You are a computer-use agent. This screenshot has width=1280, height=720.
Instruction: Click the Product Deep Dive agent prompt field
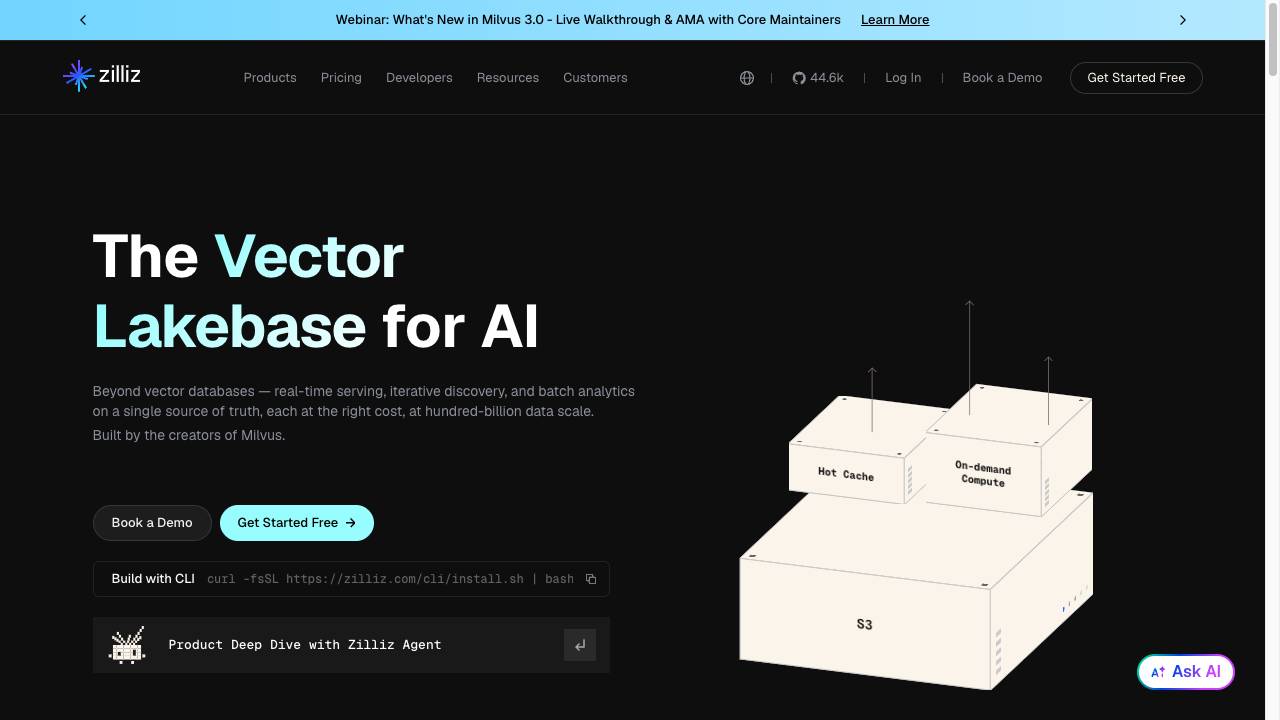pyautogui.click(x=351, y=645)
